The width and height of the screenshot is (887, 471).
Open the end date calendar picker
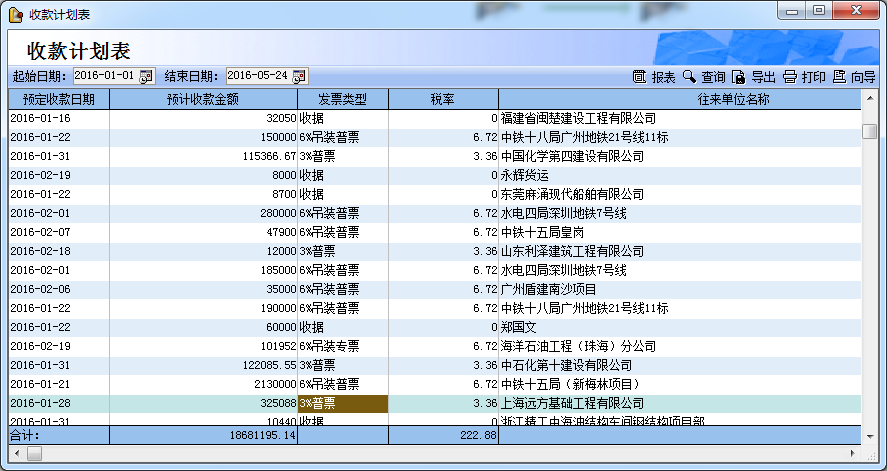299,76
